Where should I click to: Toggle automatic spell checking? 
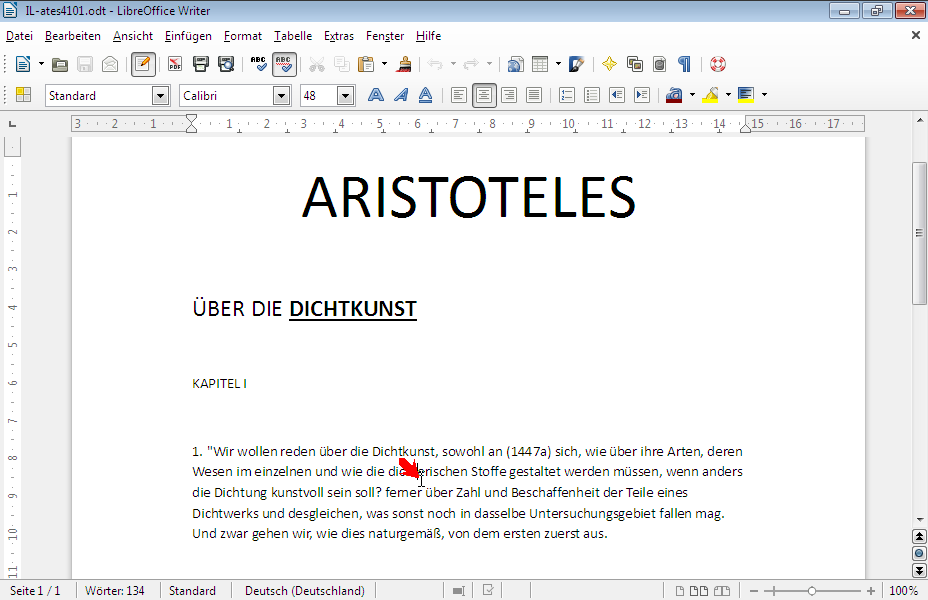(x=284, y=64)
